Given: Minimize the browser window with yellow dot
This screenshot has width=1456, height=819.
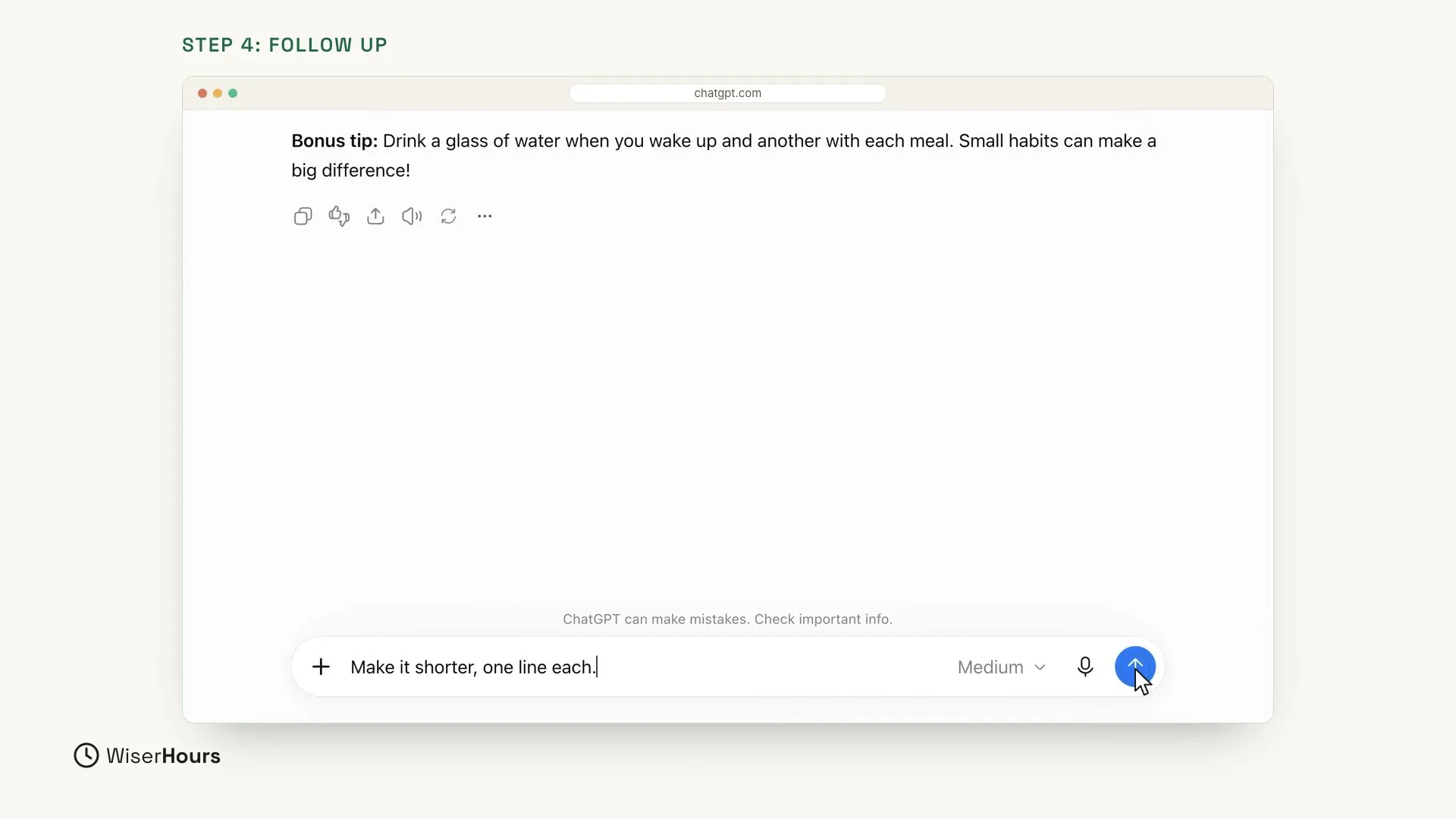Looking at the screenshot, I should click(x=218, y=93).
